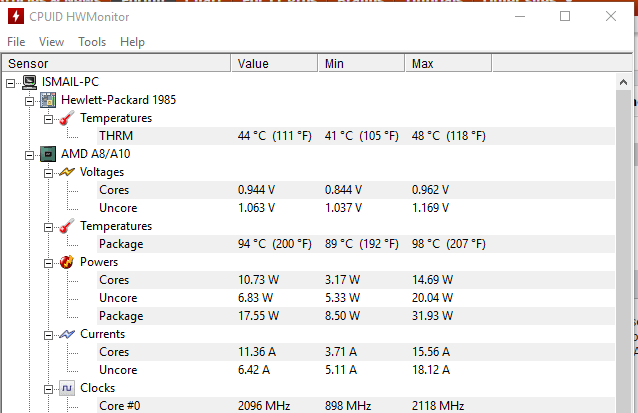
Task: Click the 898 MHz min value
Action: tap(348, 406)
